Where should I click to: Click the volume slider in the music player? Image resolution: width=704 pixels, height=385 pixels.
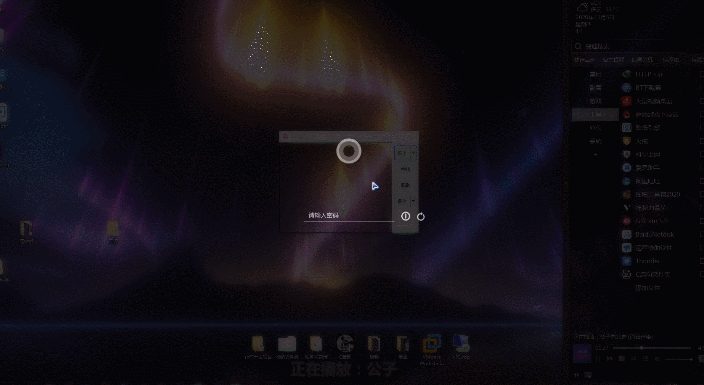(678, 359)
